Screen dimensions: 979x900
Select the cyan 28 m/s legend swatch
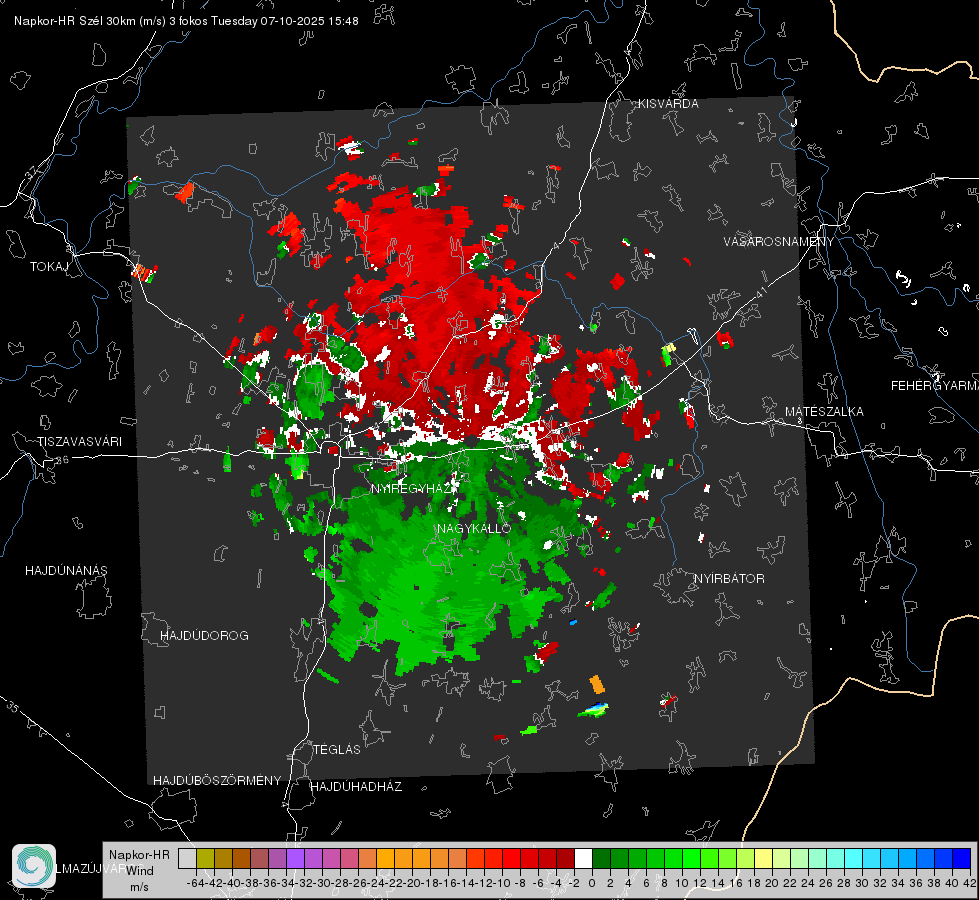click(x=854, y=858)
